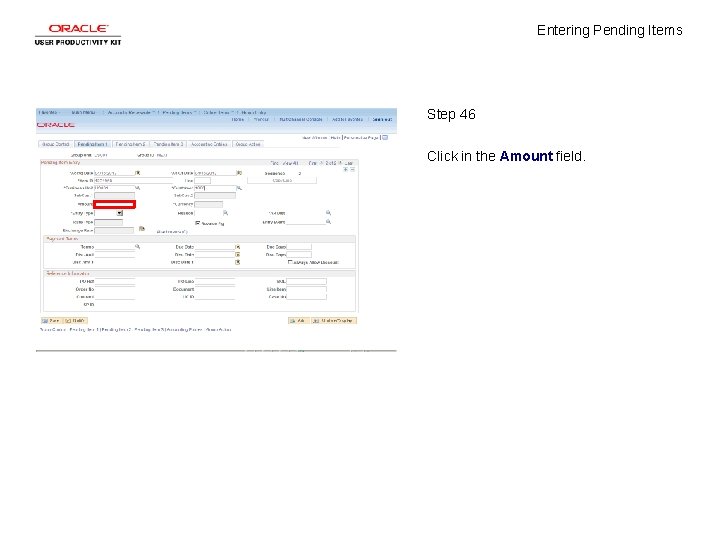This screenshot has height=540, width=720.
Task: Click the Document input field
Action: (214, 289)
